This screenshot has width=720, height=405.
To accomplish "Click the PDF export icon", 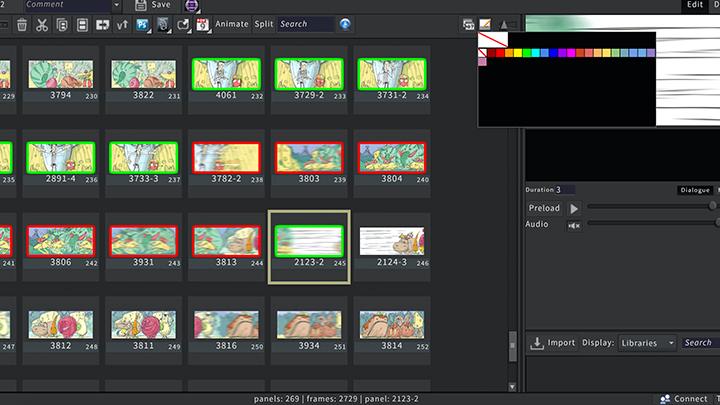I will pos(202,24).
